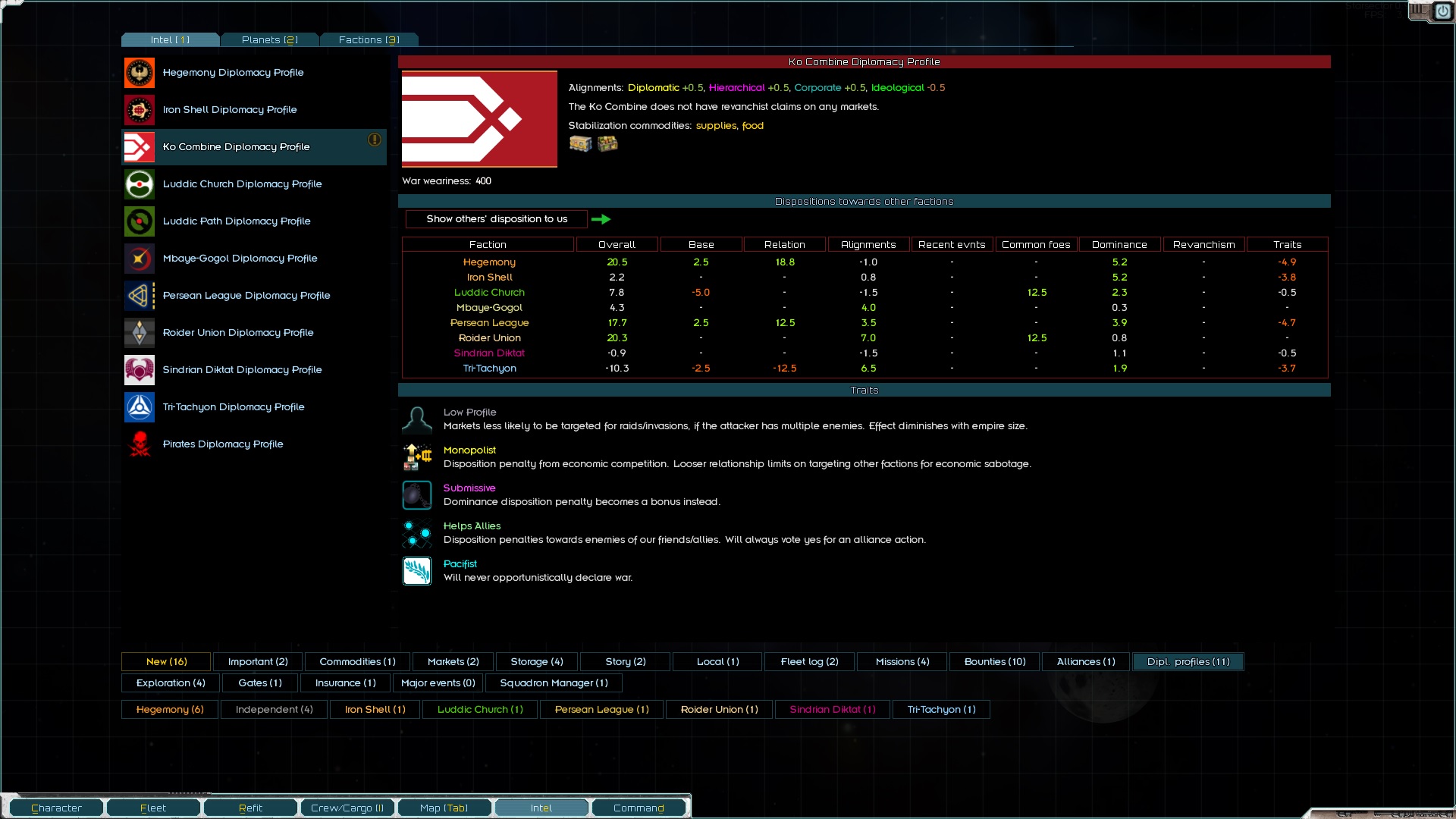
Task: Open the Command screen tab
Action: pos(639,808)
